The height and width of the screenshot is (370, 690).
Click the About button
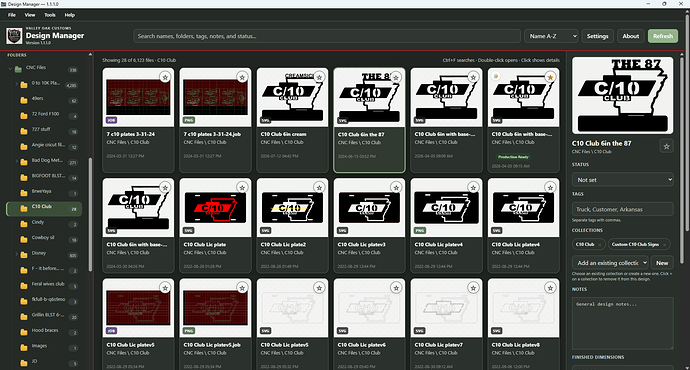[x=631, y=36]
